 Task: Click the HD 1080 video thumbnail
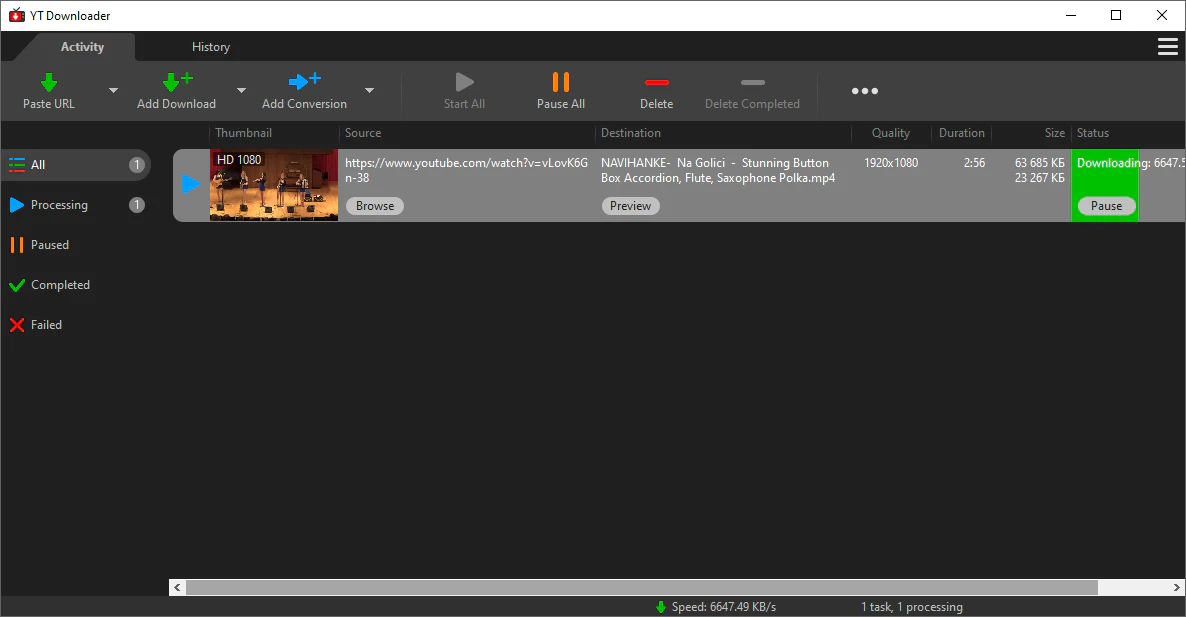coord(273,185)
